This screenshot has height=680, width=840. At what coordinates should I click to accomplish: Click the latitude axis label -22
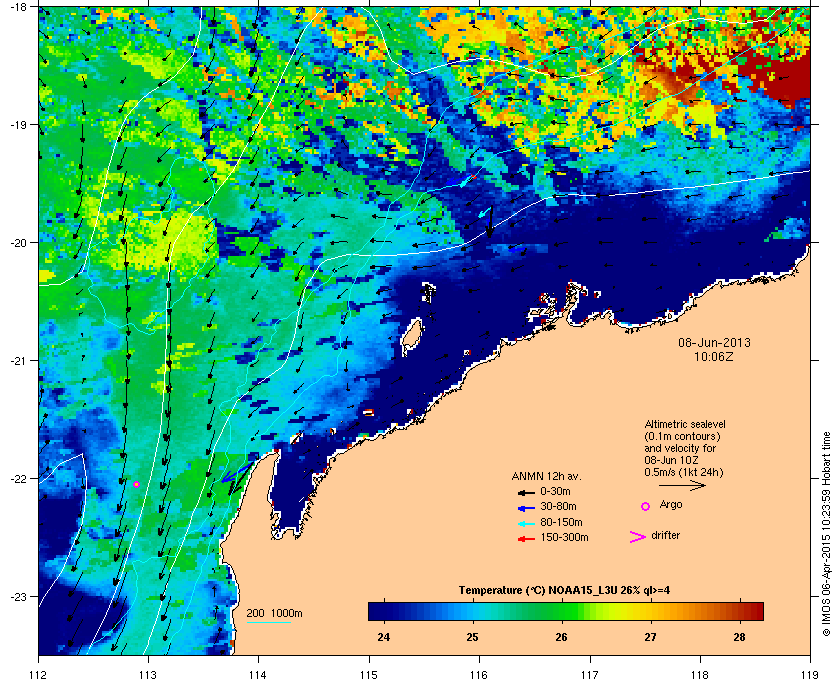[x=17, y=478]
